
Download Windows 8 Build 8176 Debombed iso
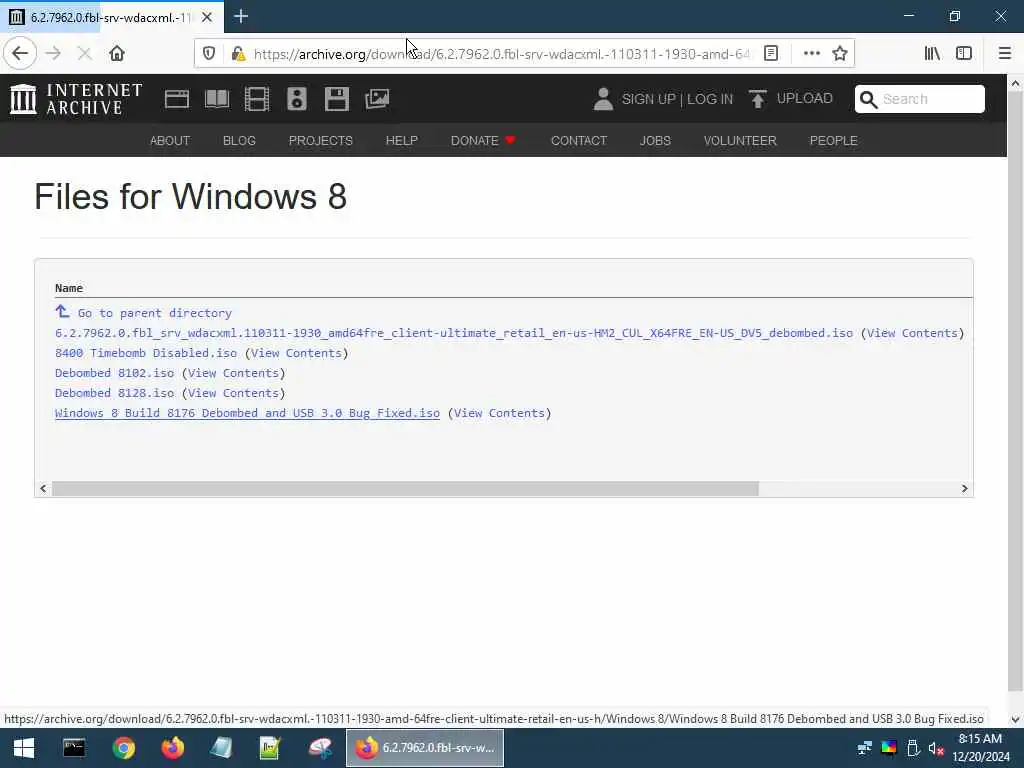[x=248, y=413]
